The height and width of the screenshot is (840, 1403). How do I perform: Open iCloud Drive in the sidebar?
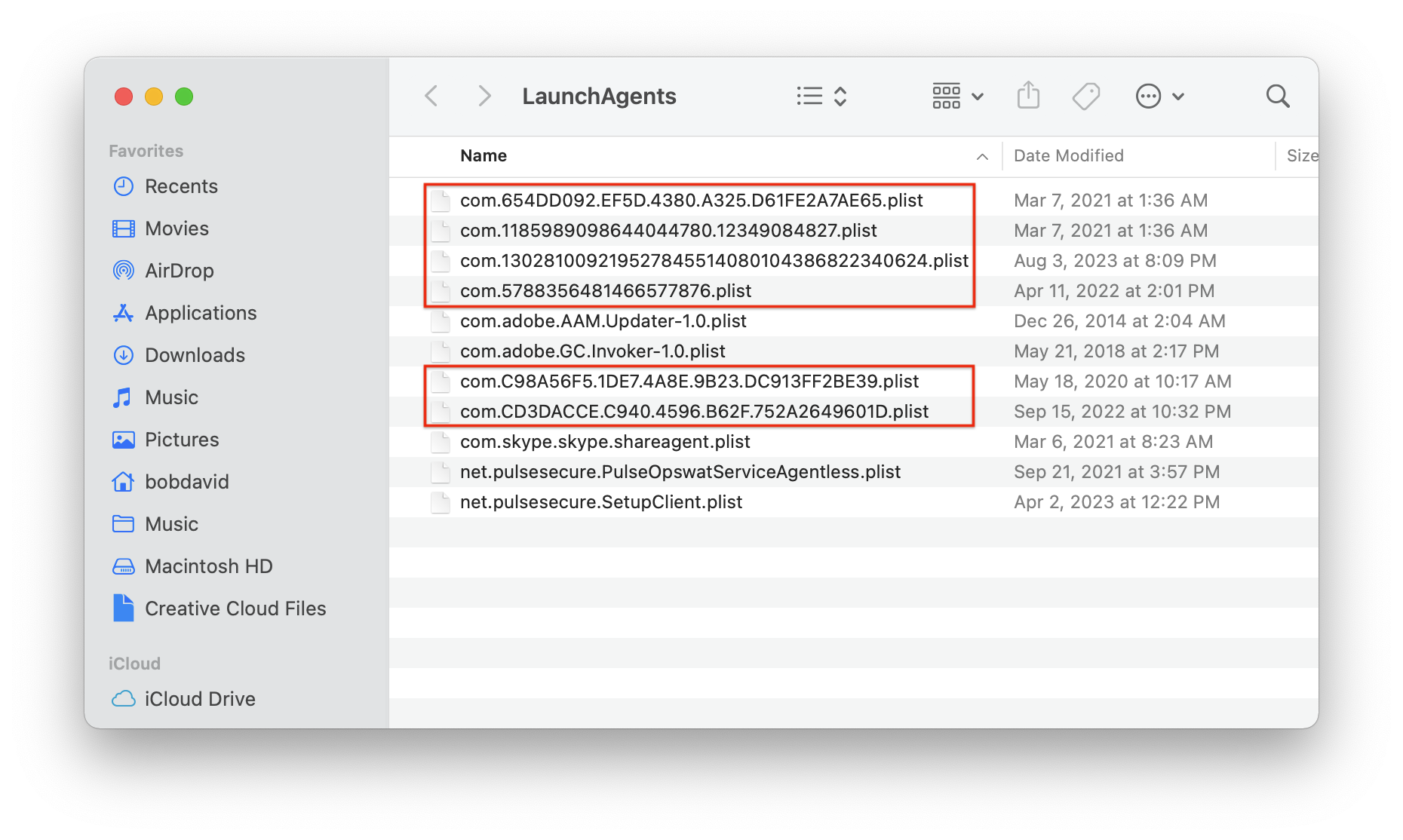pos(200,698)
